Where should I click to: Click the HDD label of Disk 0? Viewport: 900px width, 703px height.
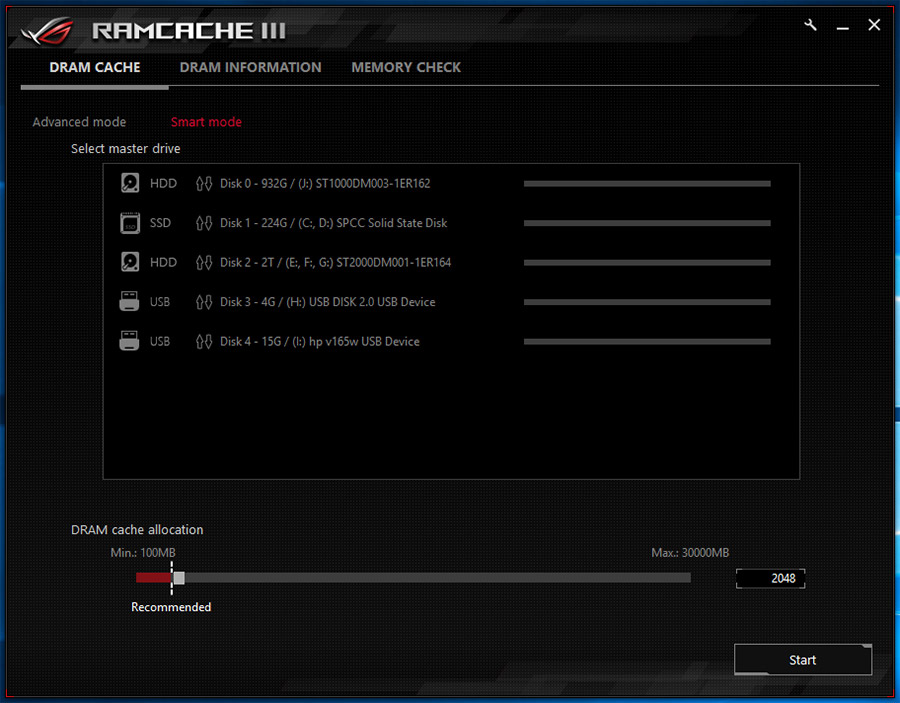point(163,184)
